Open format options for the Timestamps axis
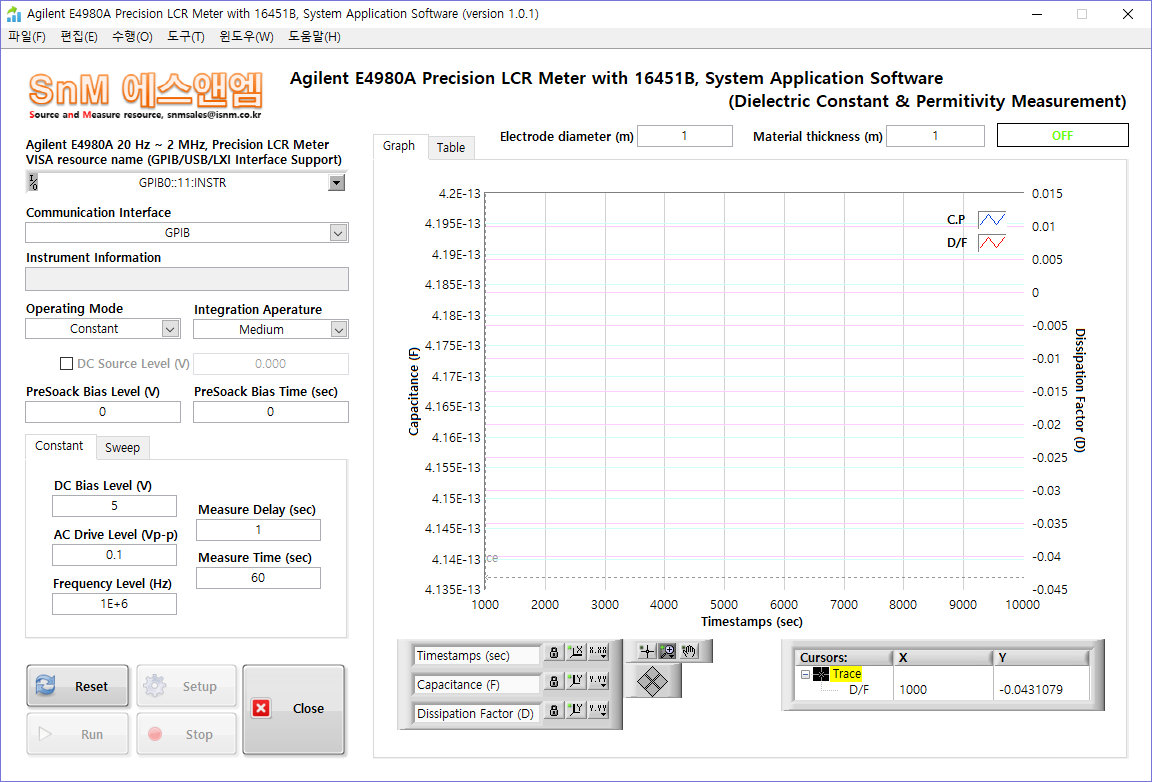 click(x=598, y=653)
